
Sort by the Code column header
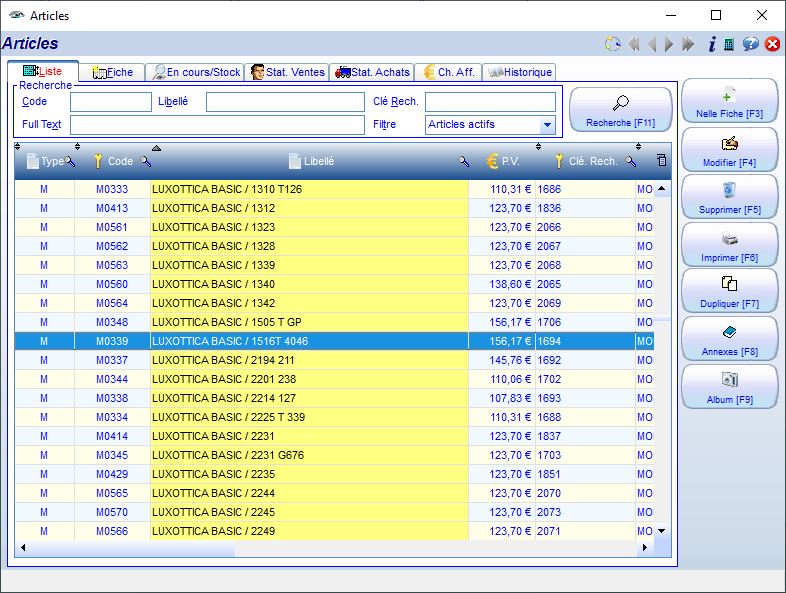click(x=120, y=161)
